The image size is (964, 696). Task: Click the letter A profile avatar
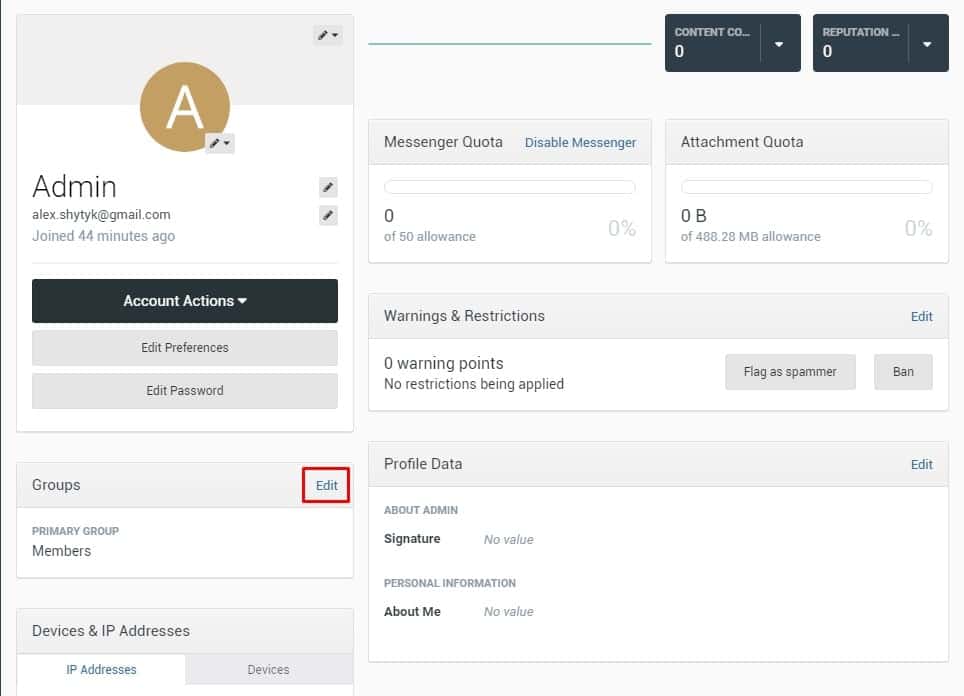[184, 107]
